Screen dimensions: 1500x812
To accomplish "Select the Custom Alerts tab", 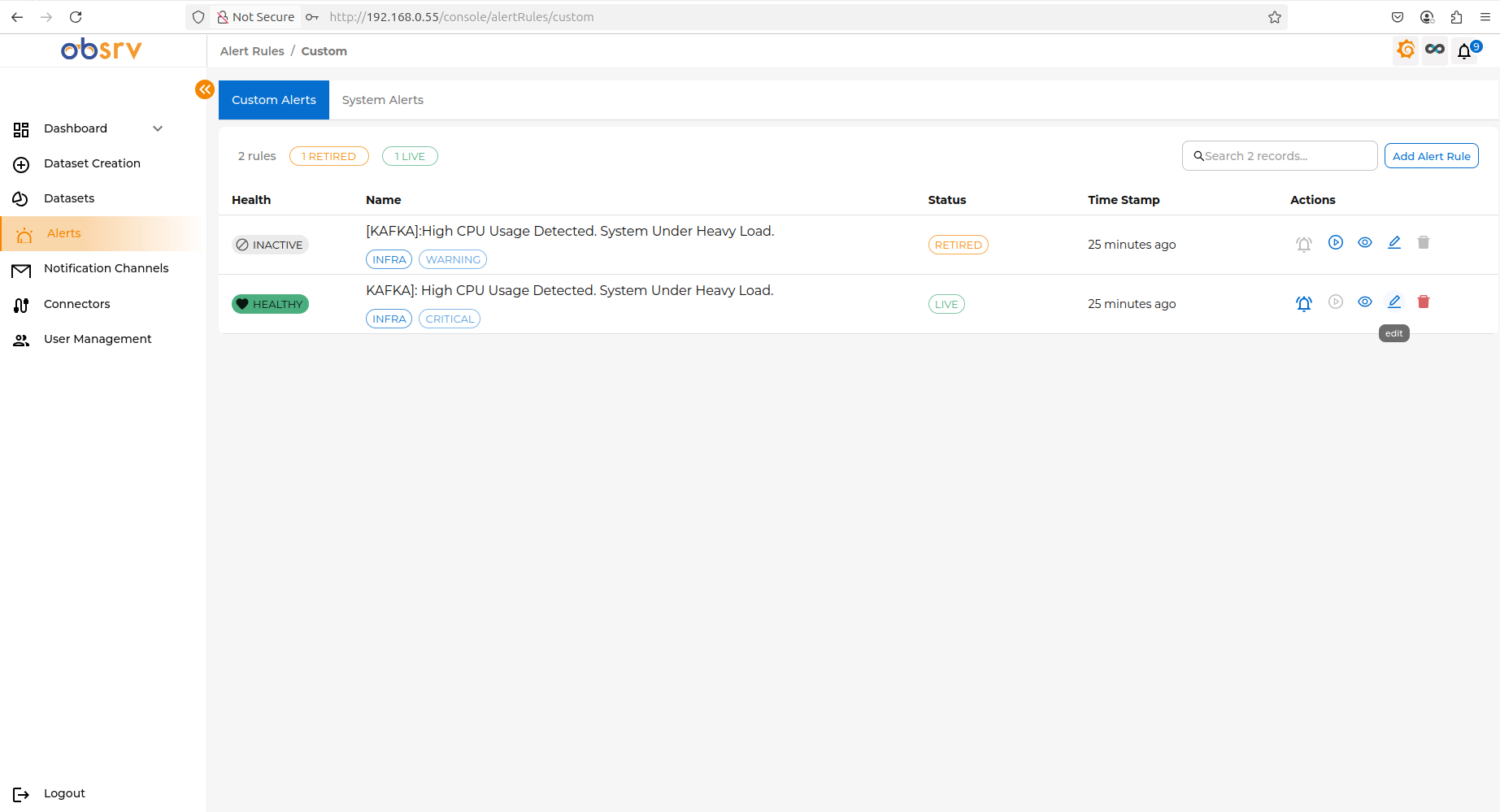I will tap(274, 100).
